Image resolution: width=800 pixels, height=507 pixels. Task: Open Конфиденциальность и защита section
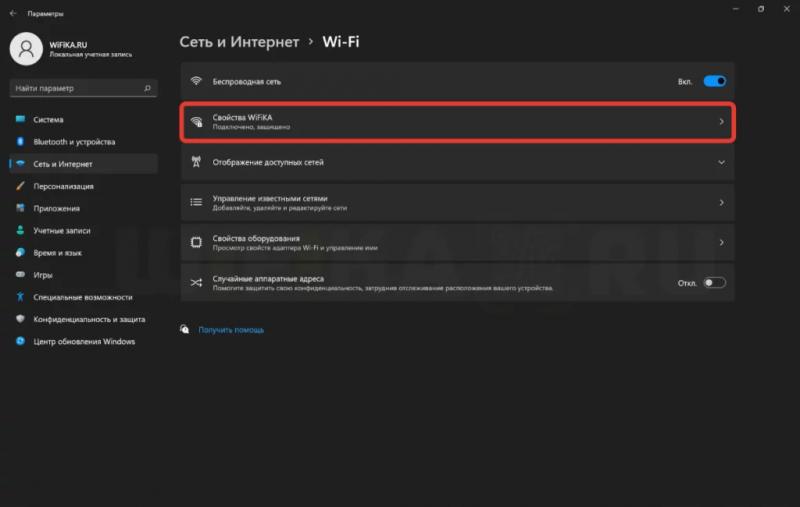point(84,319)
